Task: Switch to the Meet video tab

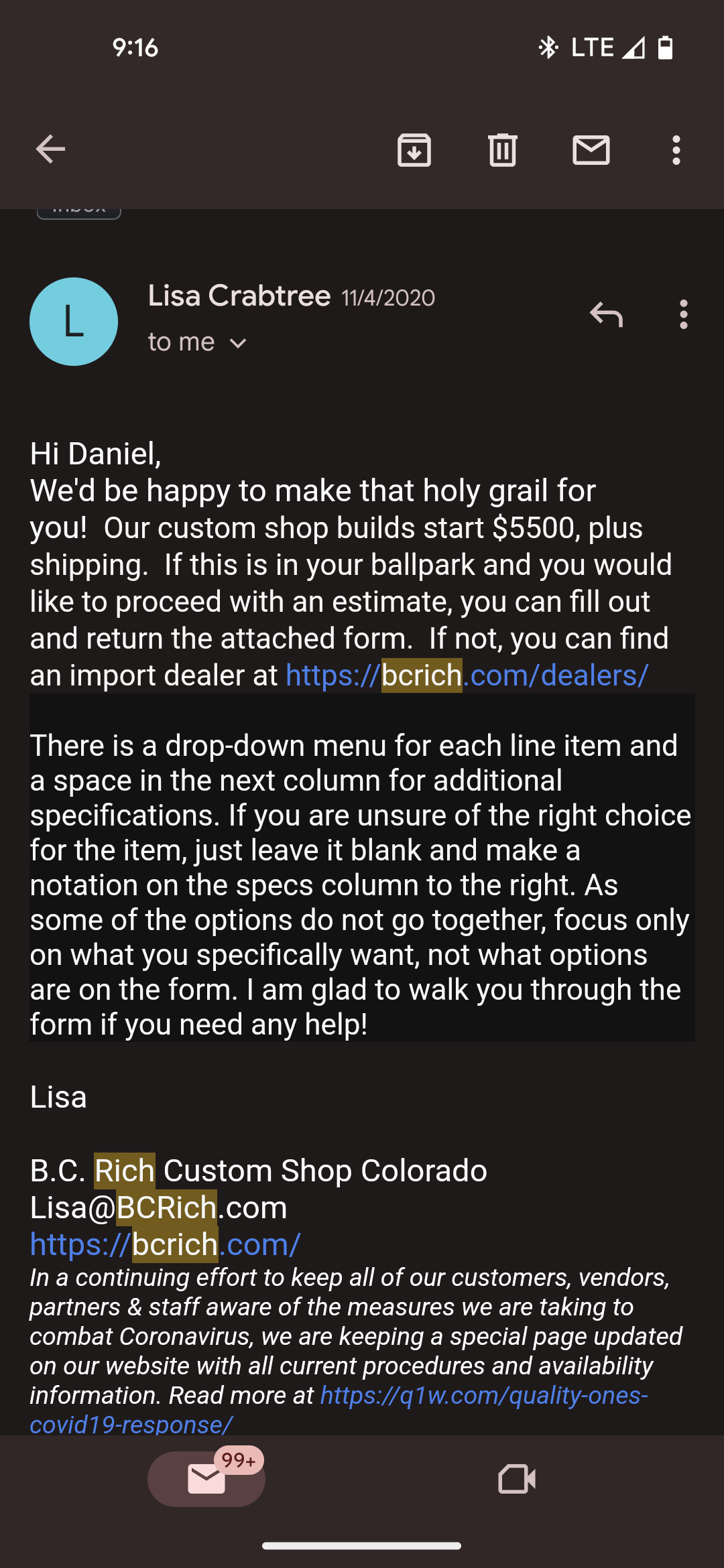Action: coord(517,1479)
